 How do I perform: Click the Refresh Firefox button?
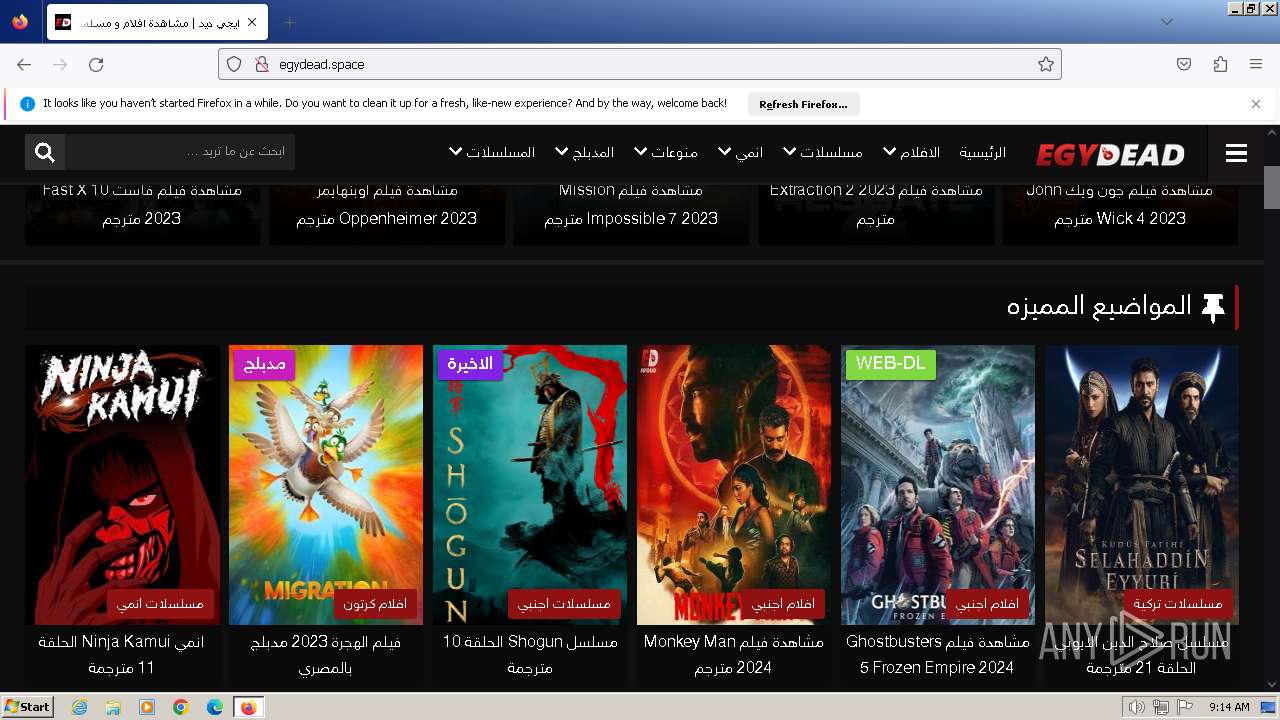803,104
